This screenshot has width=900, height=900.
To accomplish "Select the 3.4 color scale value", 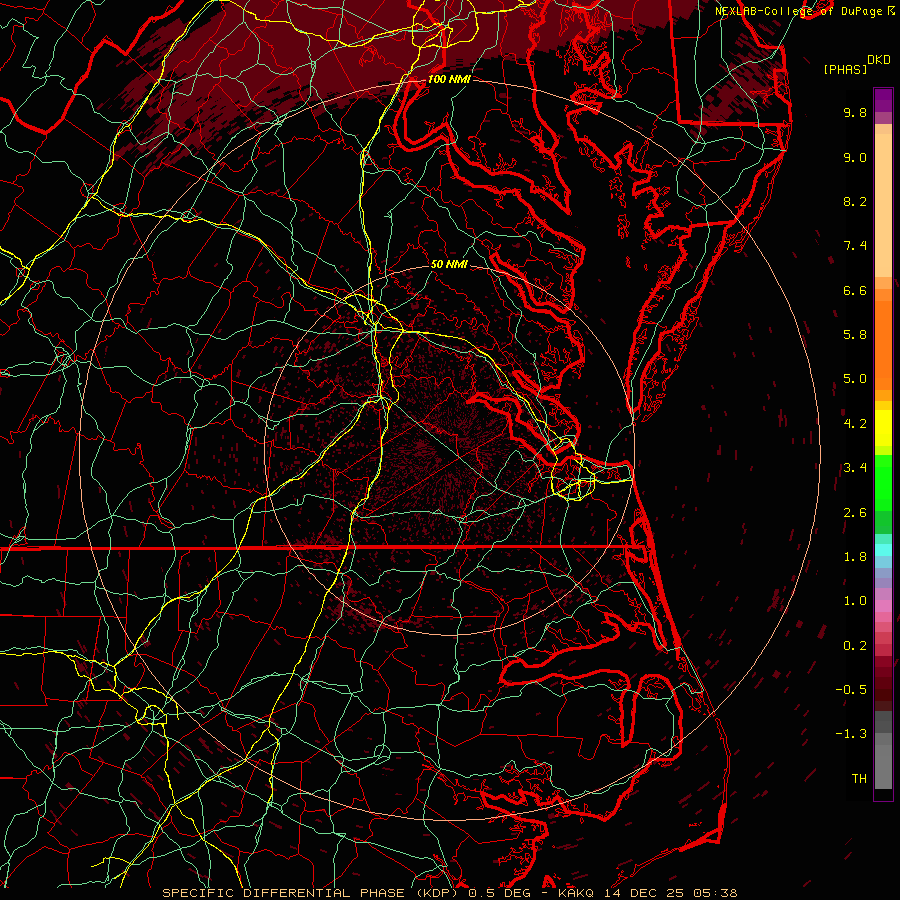I will pos(855,468).
